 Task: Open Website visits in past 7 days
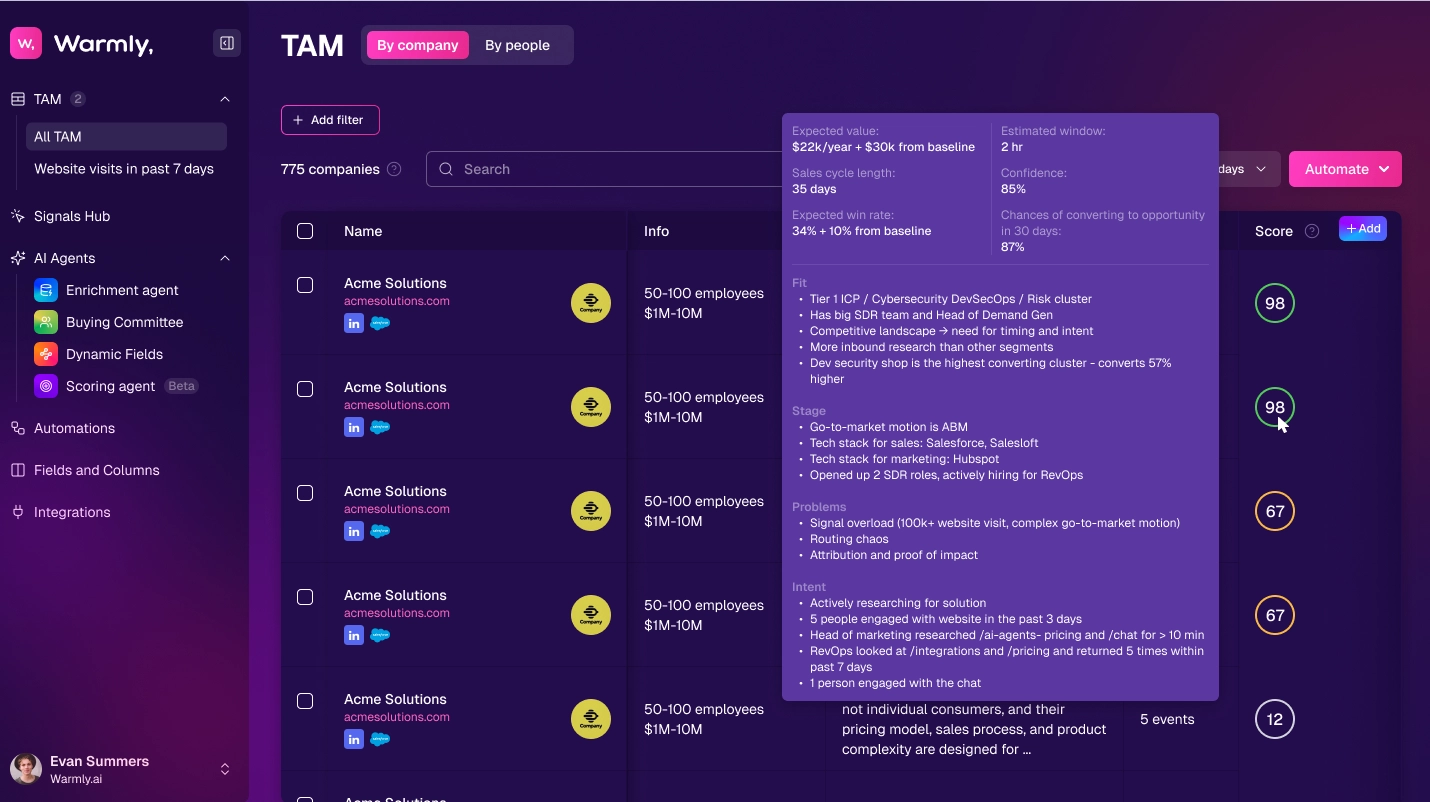124,169
